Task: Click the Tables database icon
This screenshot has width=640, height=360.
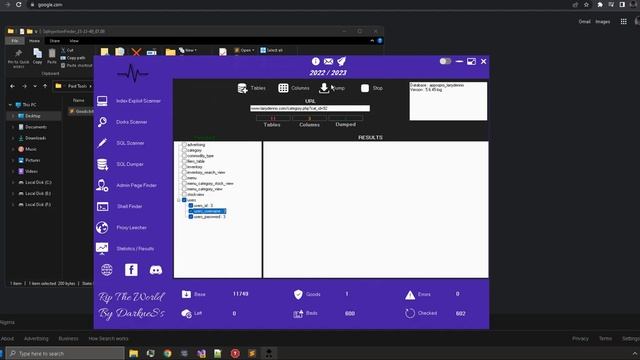Action: (x=242, y=88)
